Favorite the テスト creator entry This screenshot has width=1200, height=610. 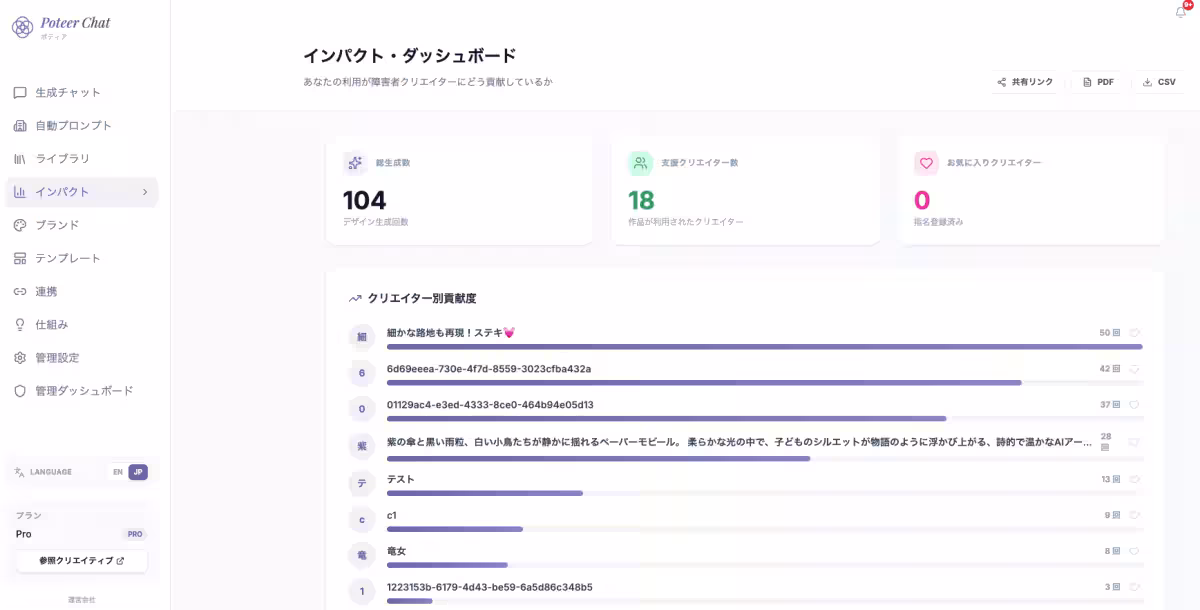click(1135, 478)
